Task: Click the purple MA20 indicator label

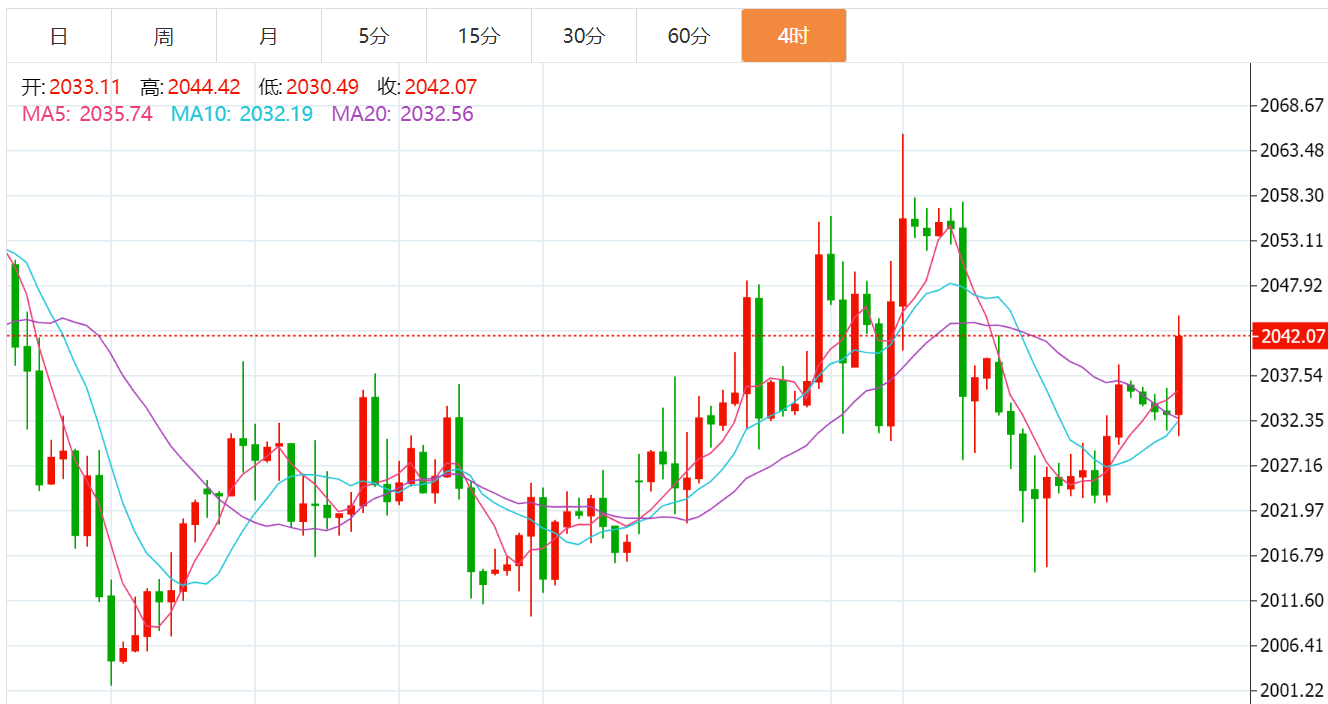Action: click(402, 114)
